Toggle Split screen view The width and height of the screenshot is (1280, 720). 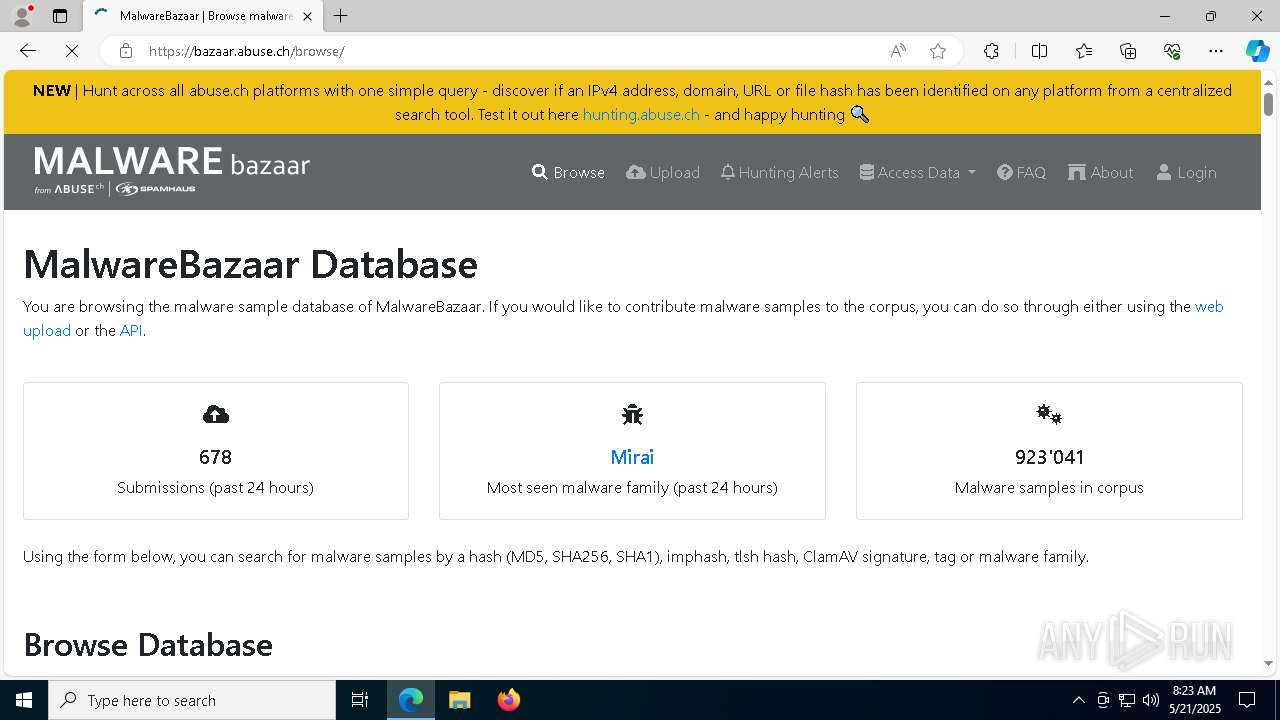point(1039,51)
